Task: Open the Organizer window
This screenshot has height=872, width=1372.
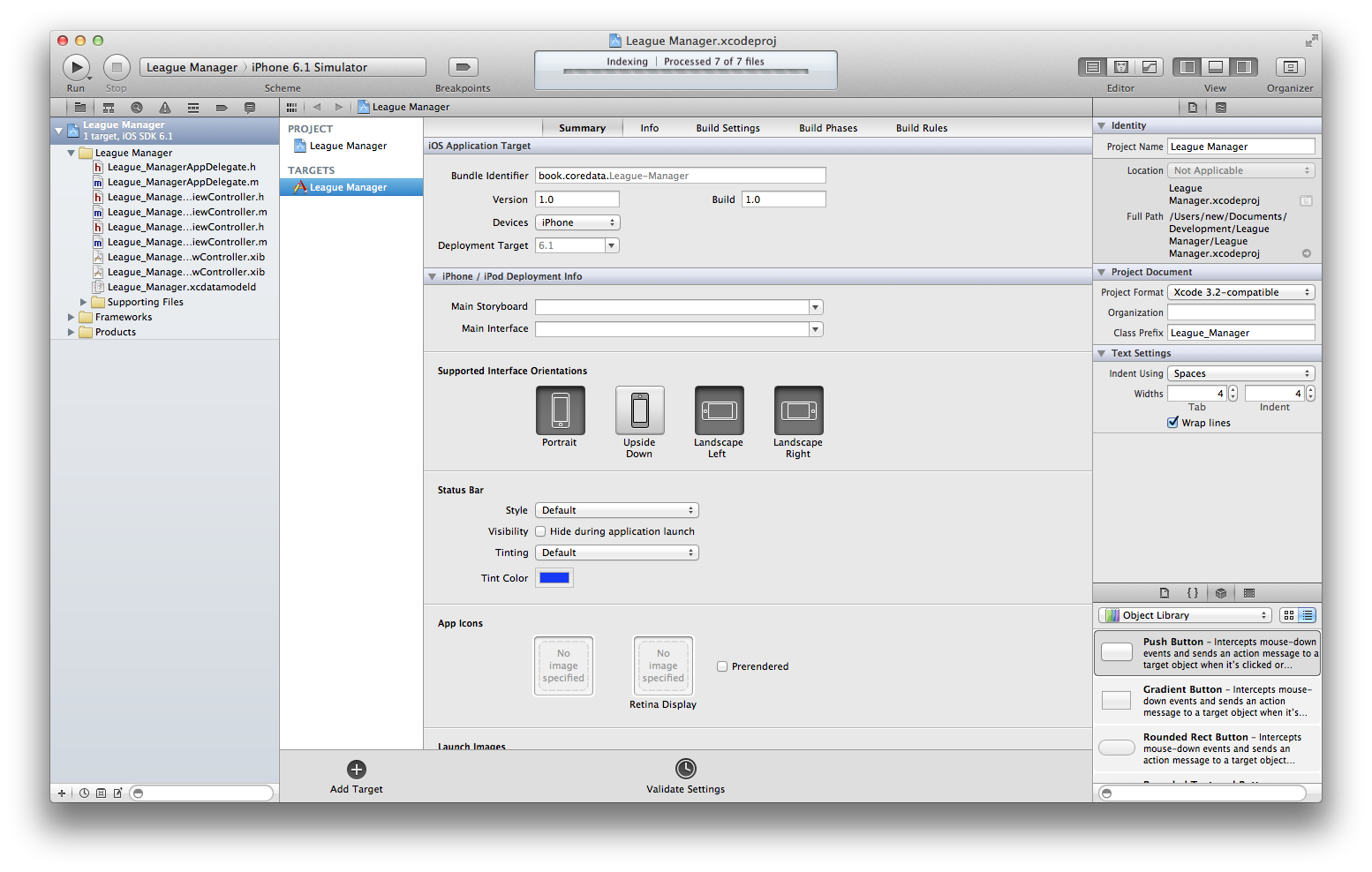Action: [1290, 67]
